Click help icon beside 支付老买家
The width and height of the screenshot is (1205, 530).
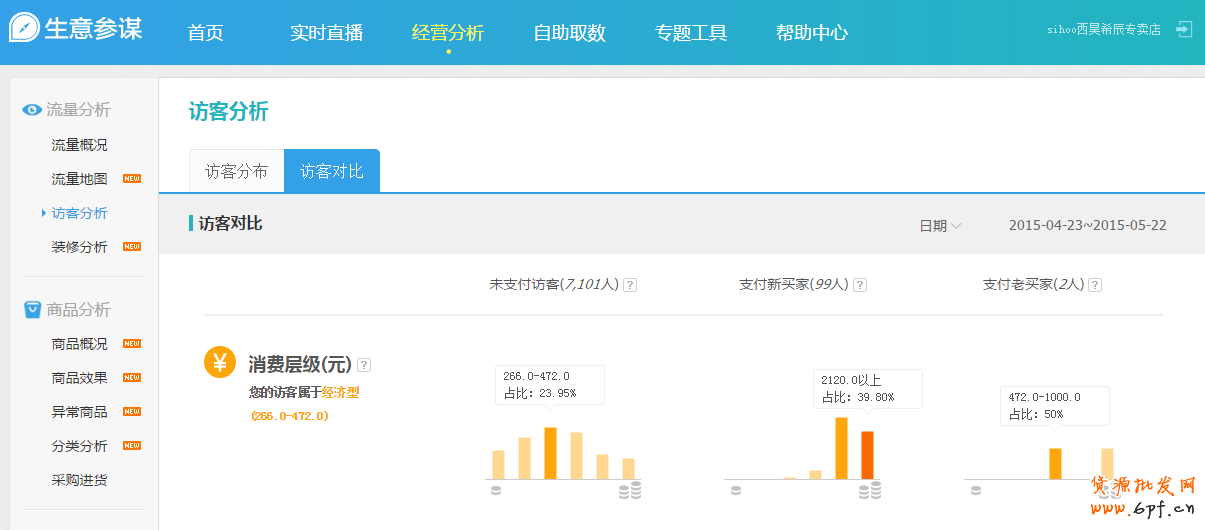pyautogui.click(x=1095, y=285)
